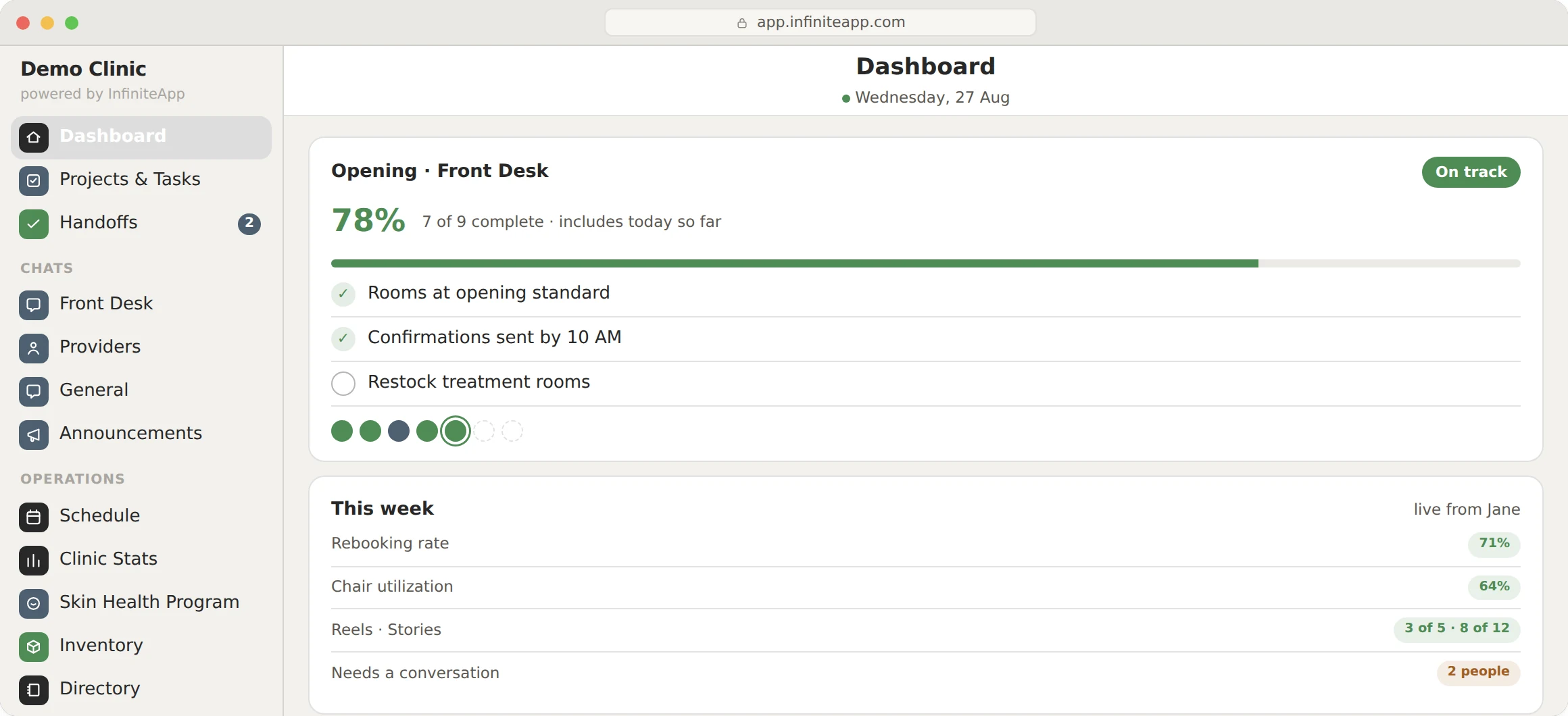This screenshot has width=1568, height=716.
Task: Click the 3 of 5 · 8 of 12 pill
Action: [1457, 629]
